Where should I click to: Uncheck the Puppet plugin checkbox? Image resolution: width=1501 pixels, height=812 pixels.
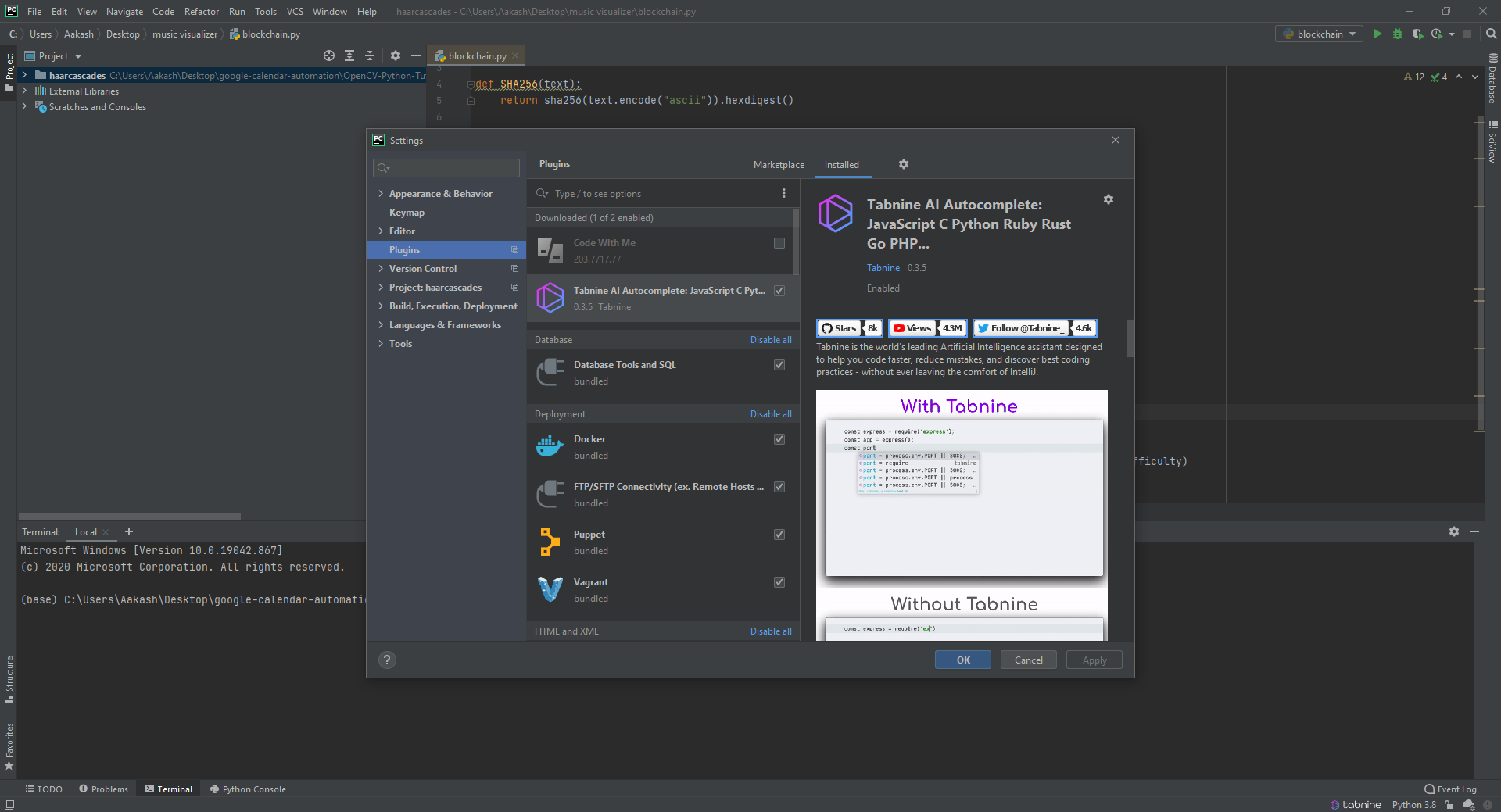(779, 535)
